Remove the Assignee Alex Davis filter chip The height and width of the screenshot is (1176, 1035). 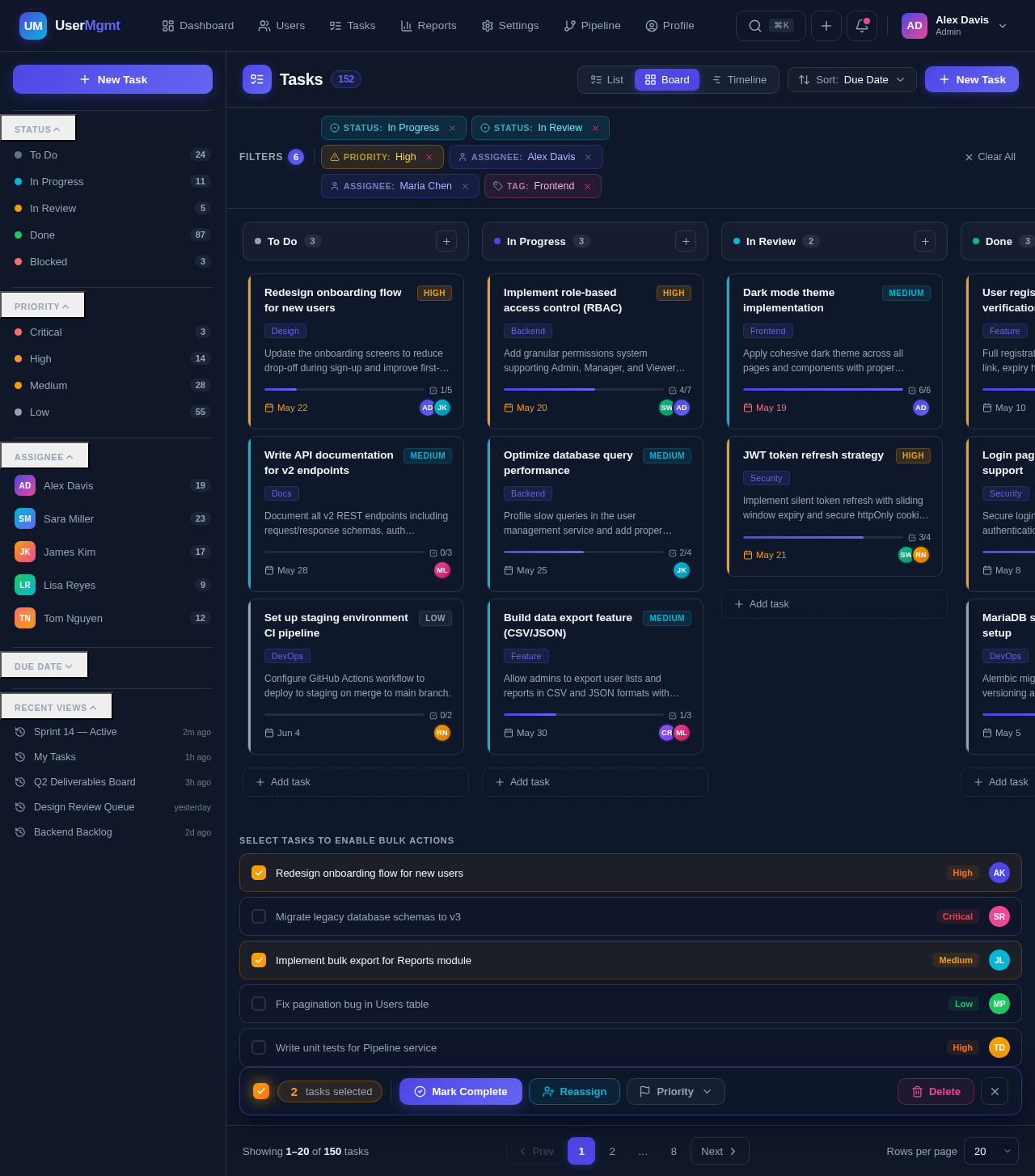click(x=588, y=157)
